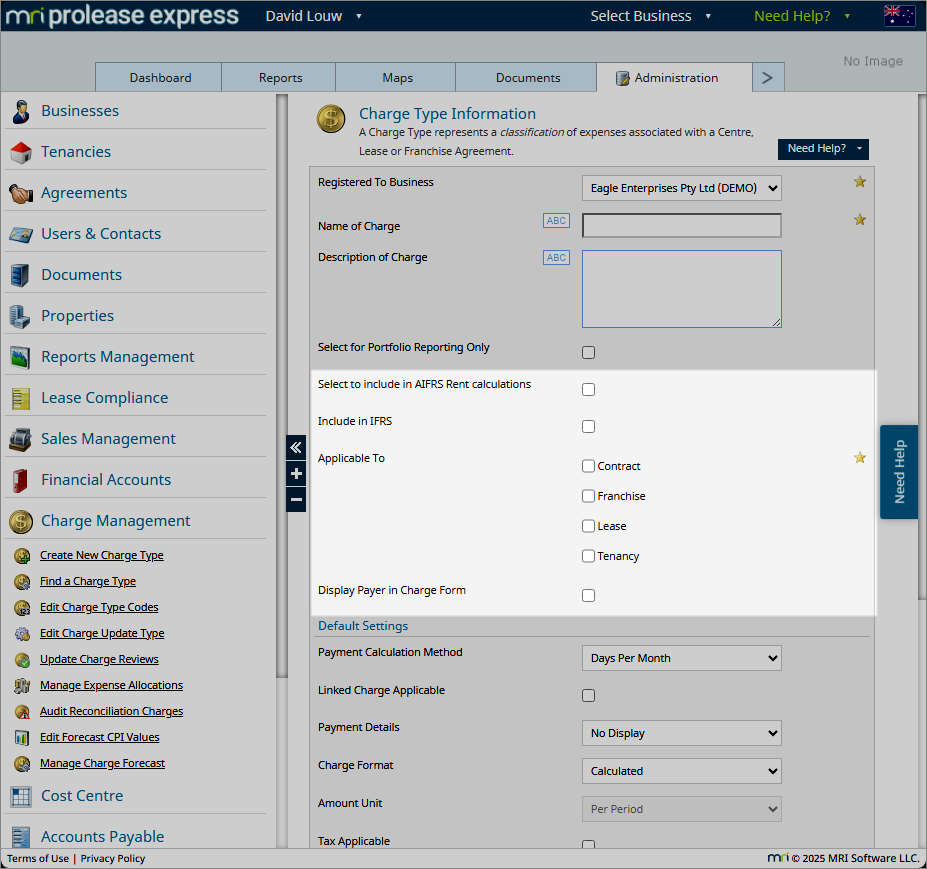The image size is (927, 869).
Task: Click the plus button on the panel divider
Action: click(x=296, y=474)
